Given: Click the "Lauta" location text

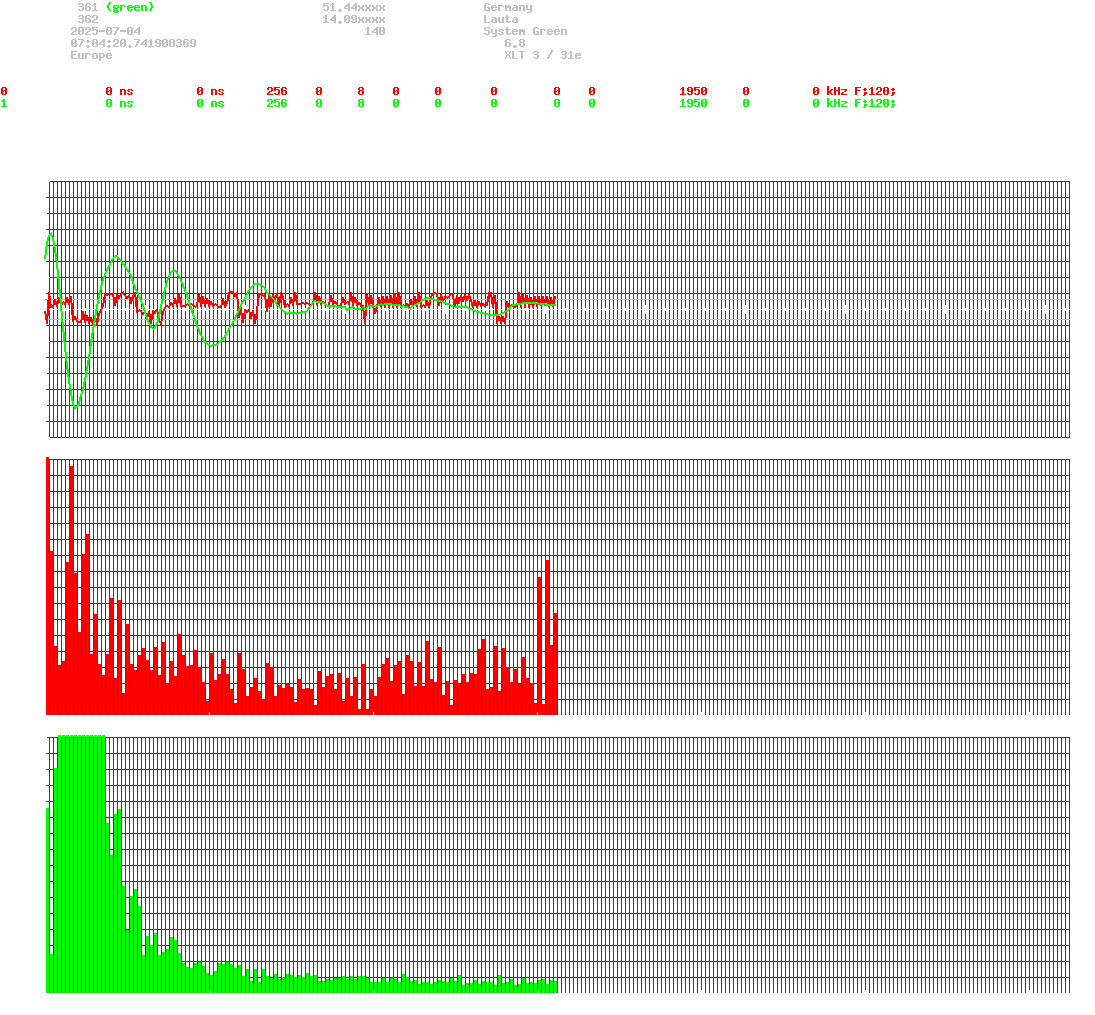Looking at the screenshot, I should 501,20.
